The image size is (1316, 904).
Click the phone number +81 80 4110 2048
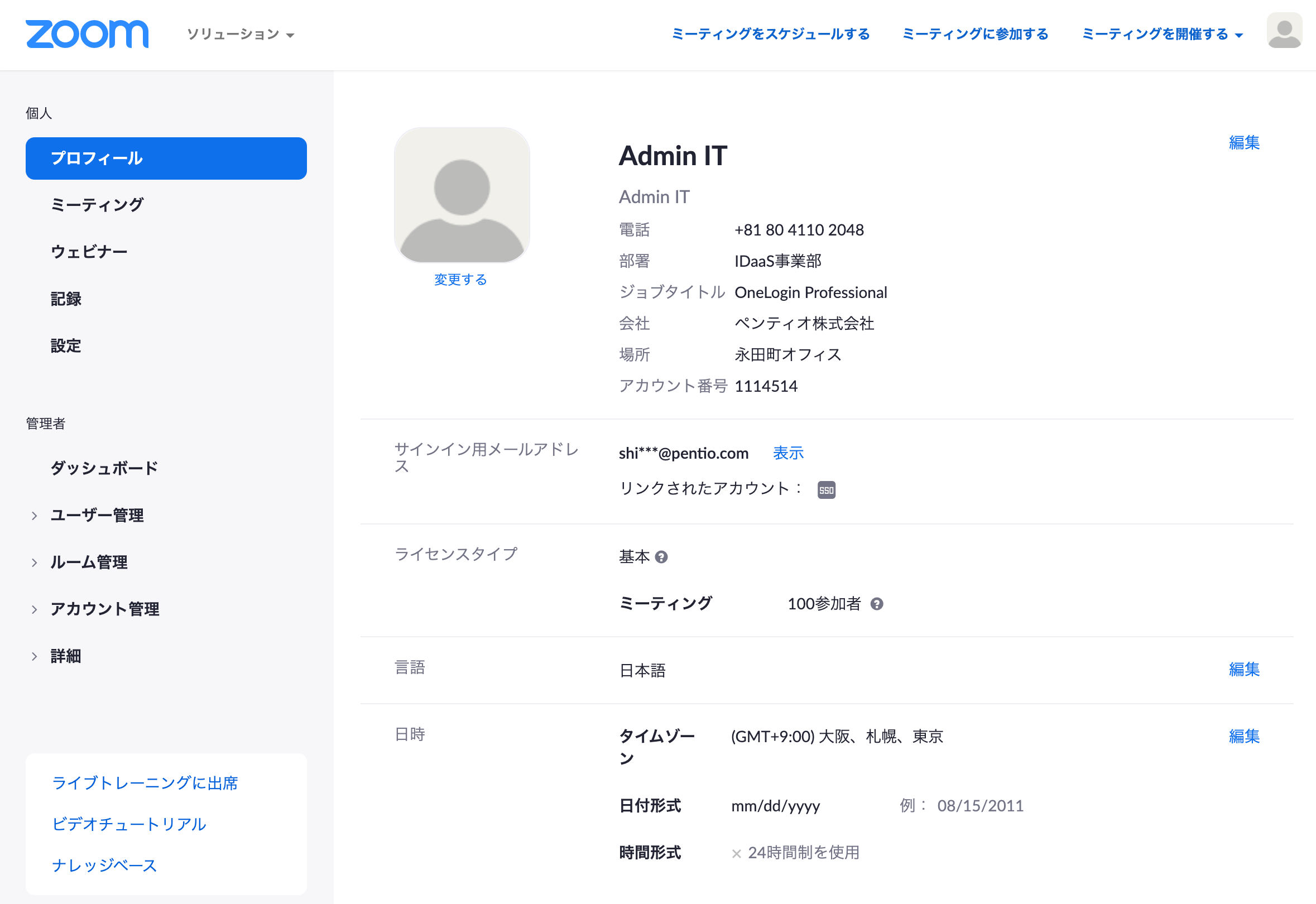click(799, 230)
